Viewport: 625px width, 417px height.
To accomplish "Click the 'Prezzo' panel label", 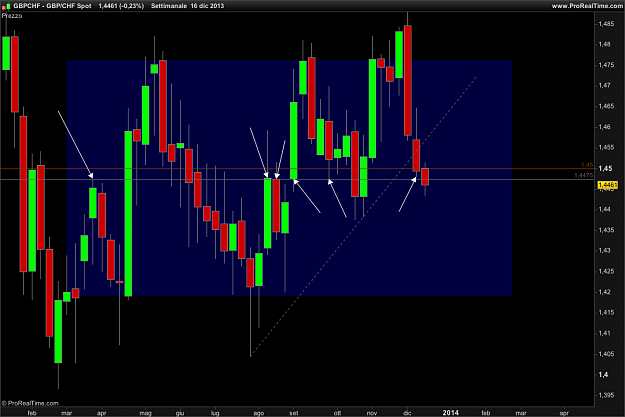I will pyautogui.click(x=12, y=16).
